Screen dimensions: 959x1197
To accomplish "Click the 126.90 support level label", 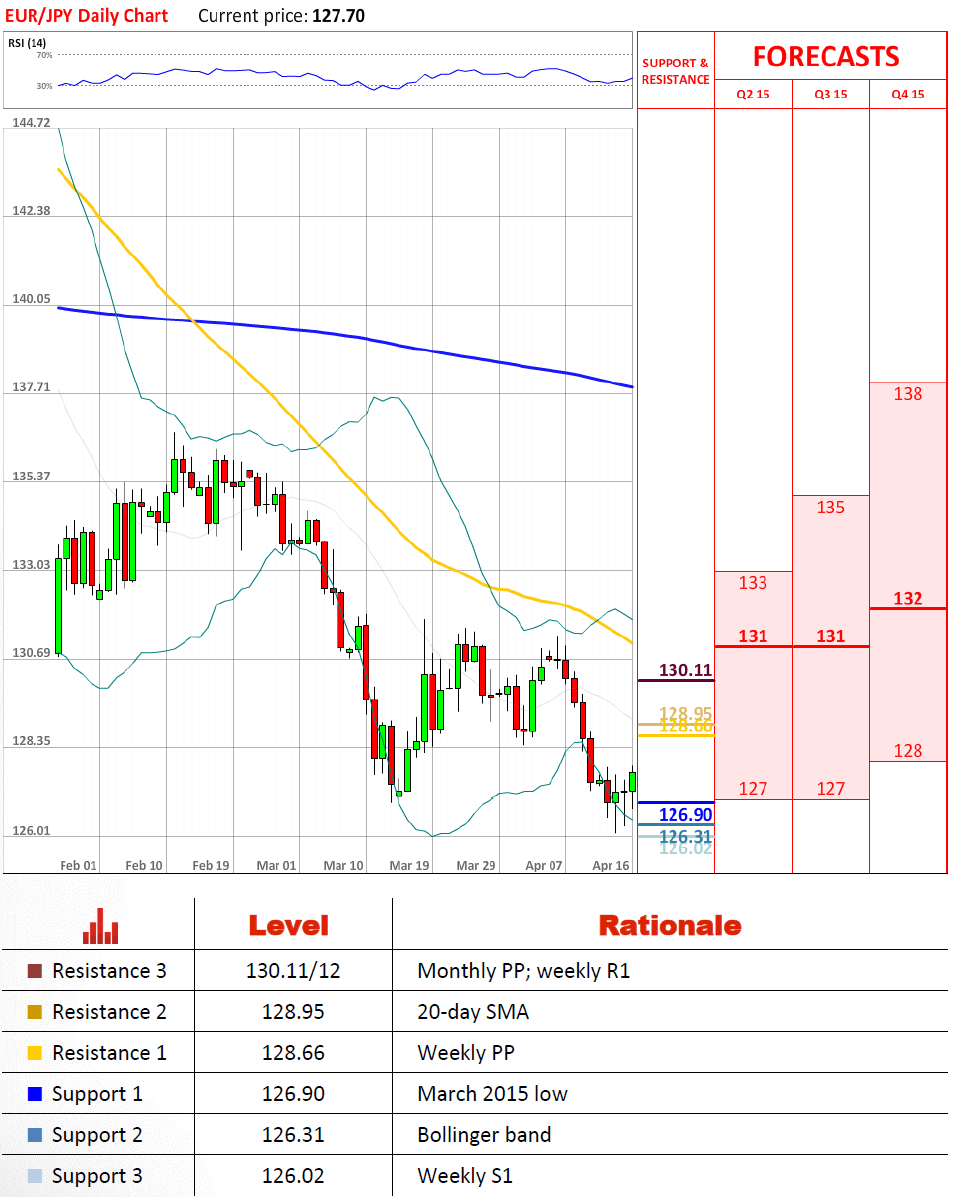I will [685, 815].
